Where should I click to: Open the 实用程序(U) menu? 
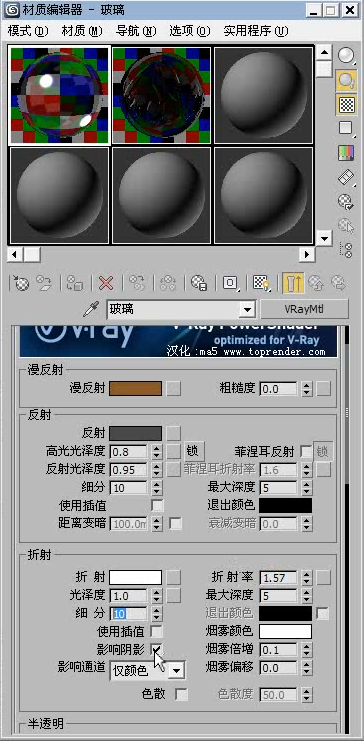(x=256, y=31)
